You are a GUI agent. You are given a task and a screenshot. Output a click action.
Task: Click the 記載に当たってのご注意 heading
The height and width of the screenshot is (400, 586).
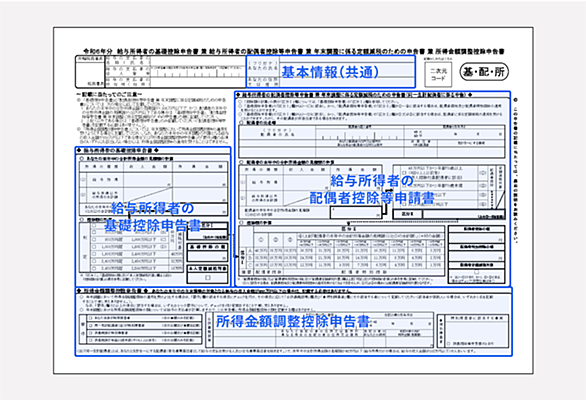pyautogui.click(x=108, y=95)
